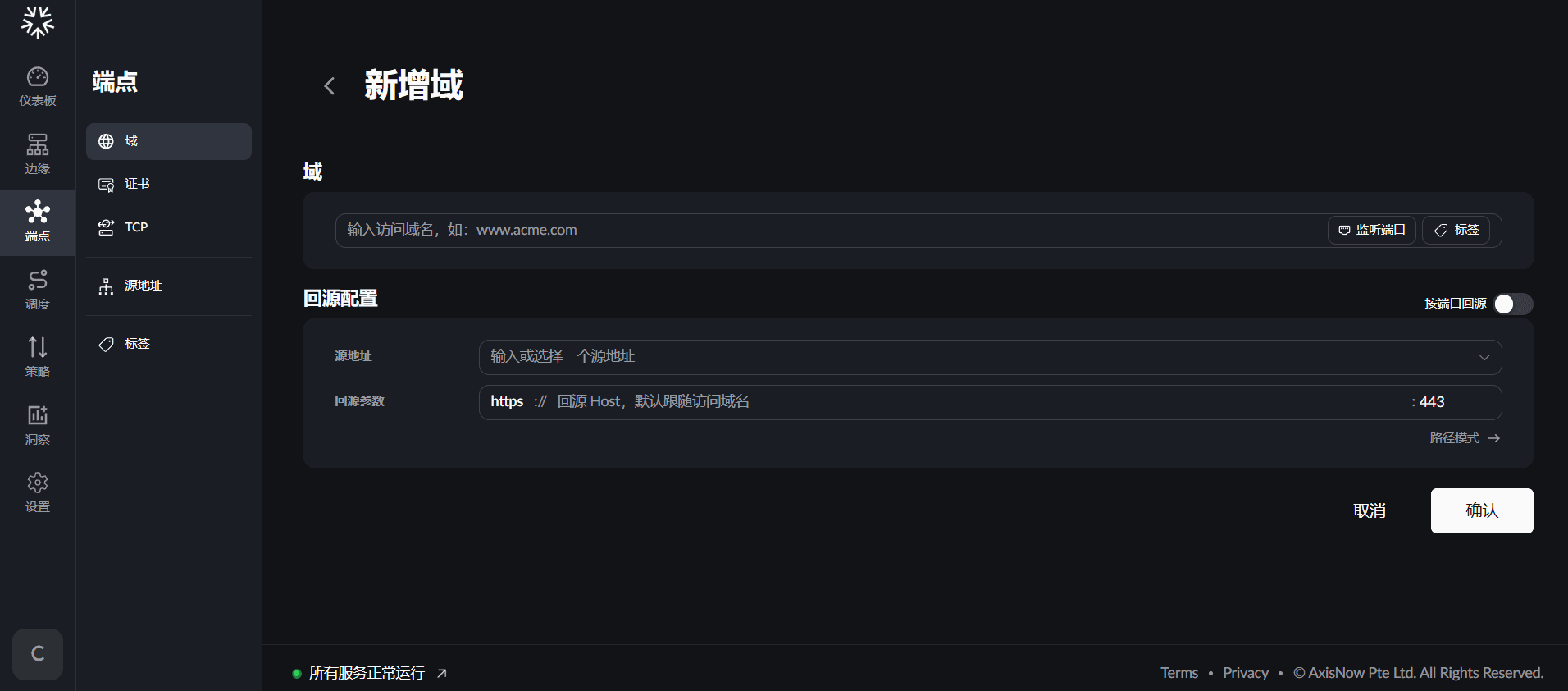Click 确认 confirm button
1568x691 pixels.
pos(1482,510)
